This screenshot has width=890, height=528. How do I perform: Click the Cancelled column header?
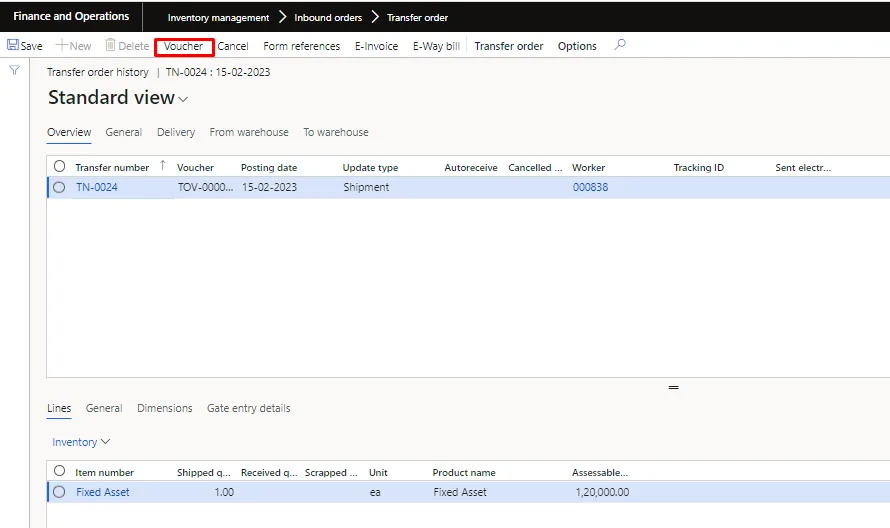[x=535, y=167]
